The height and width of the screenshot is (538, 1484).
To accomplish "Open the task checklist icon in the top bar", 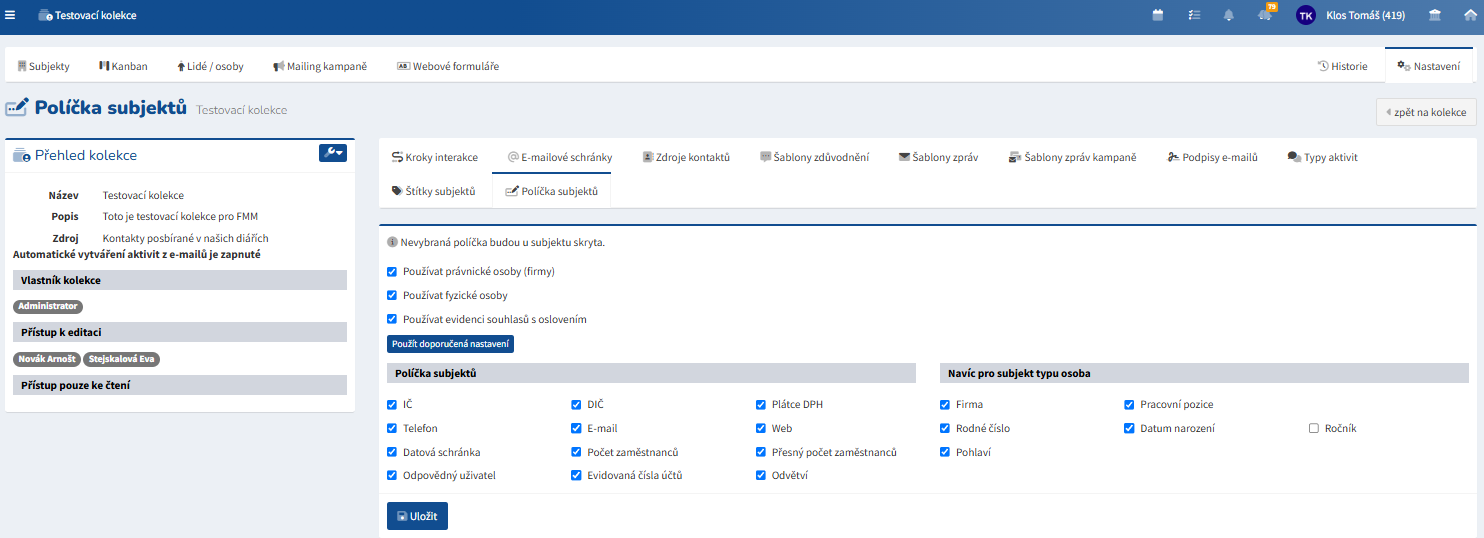I will 1193,15.
